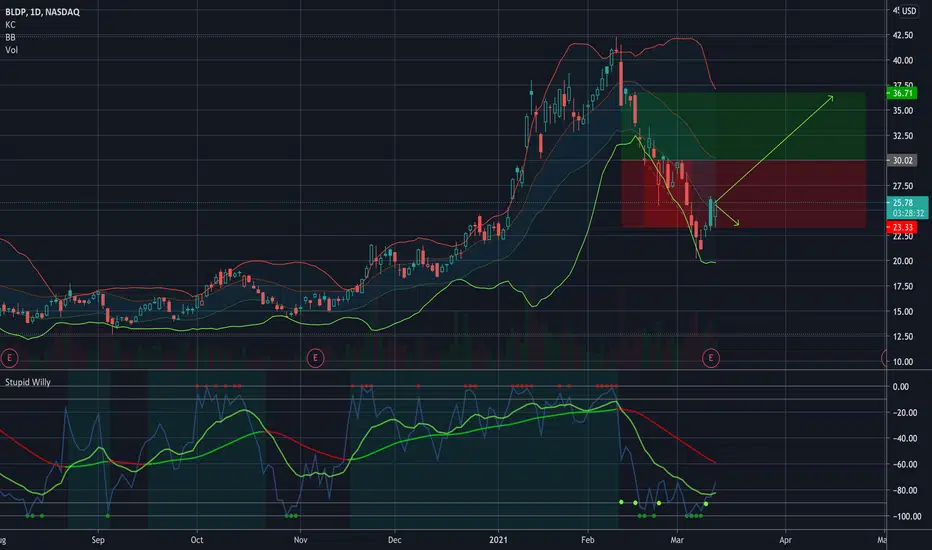Click the 10.00 price scale value
This screenshot has height=550, width=932.
902,362
